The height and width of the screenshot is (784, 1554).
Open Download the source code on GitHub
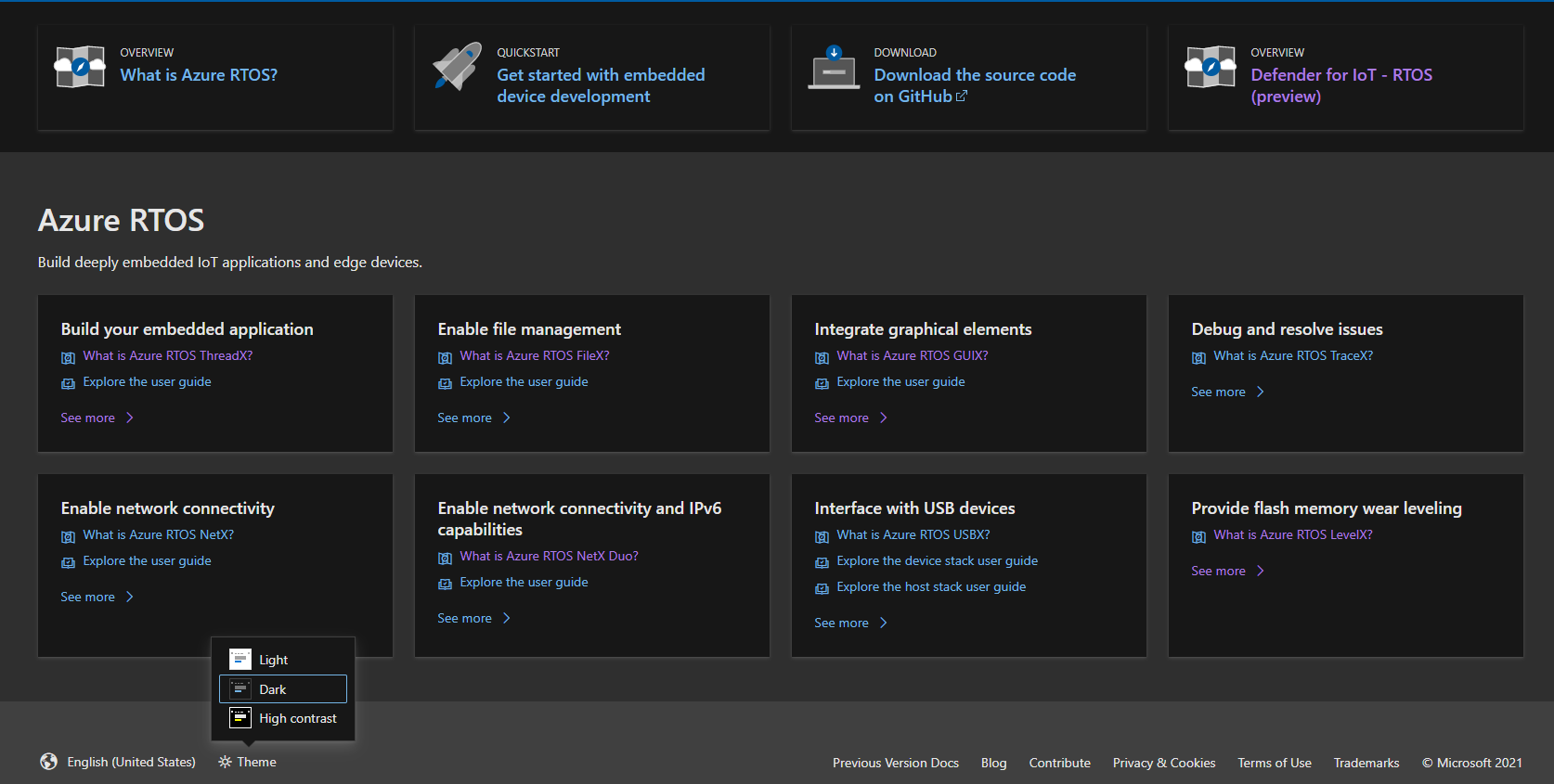click(x=975, y=85)
